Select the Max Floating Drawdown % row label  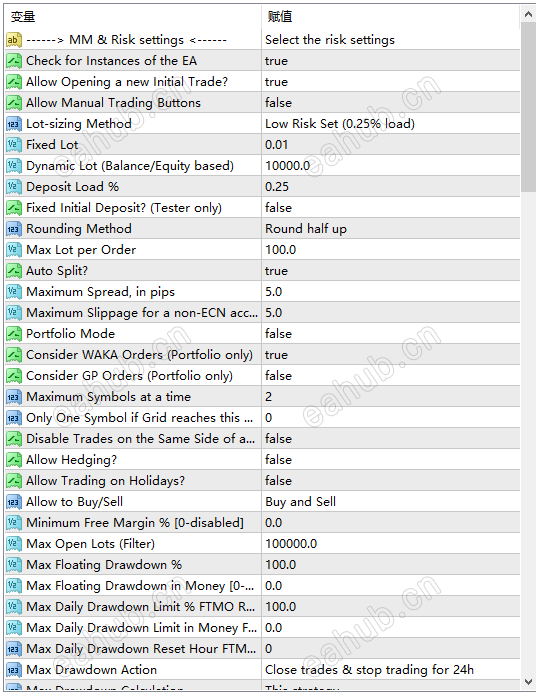pos(104,564)
